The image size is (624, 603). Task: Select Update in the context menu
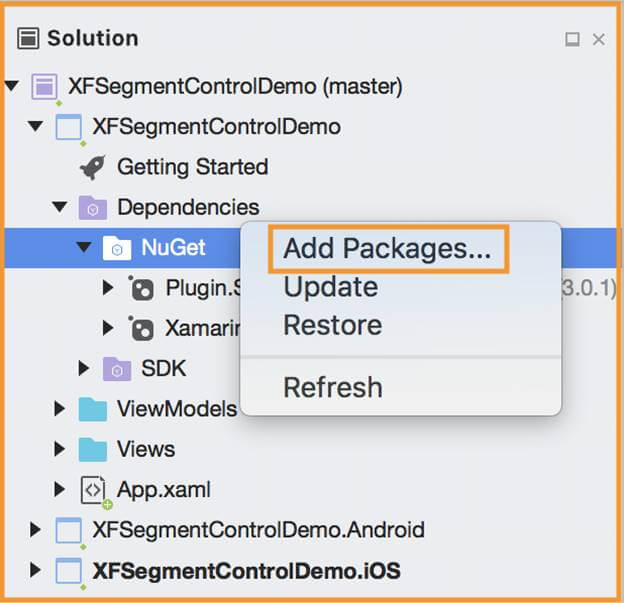pos(330,287)
